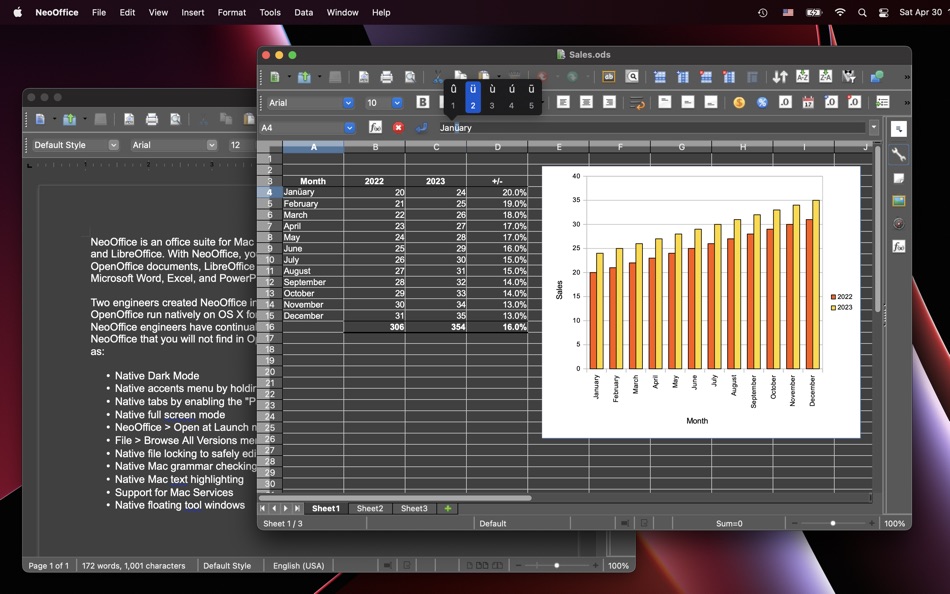Image resolution: width=950 pixels, height=594 pixels.
Task: Go to the last sheet with tab navigation arrow
Action: (297, 509)
